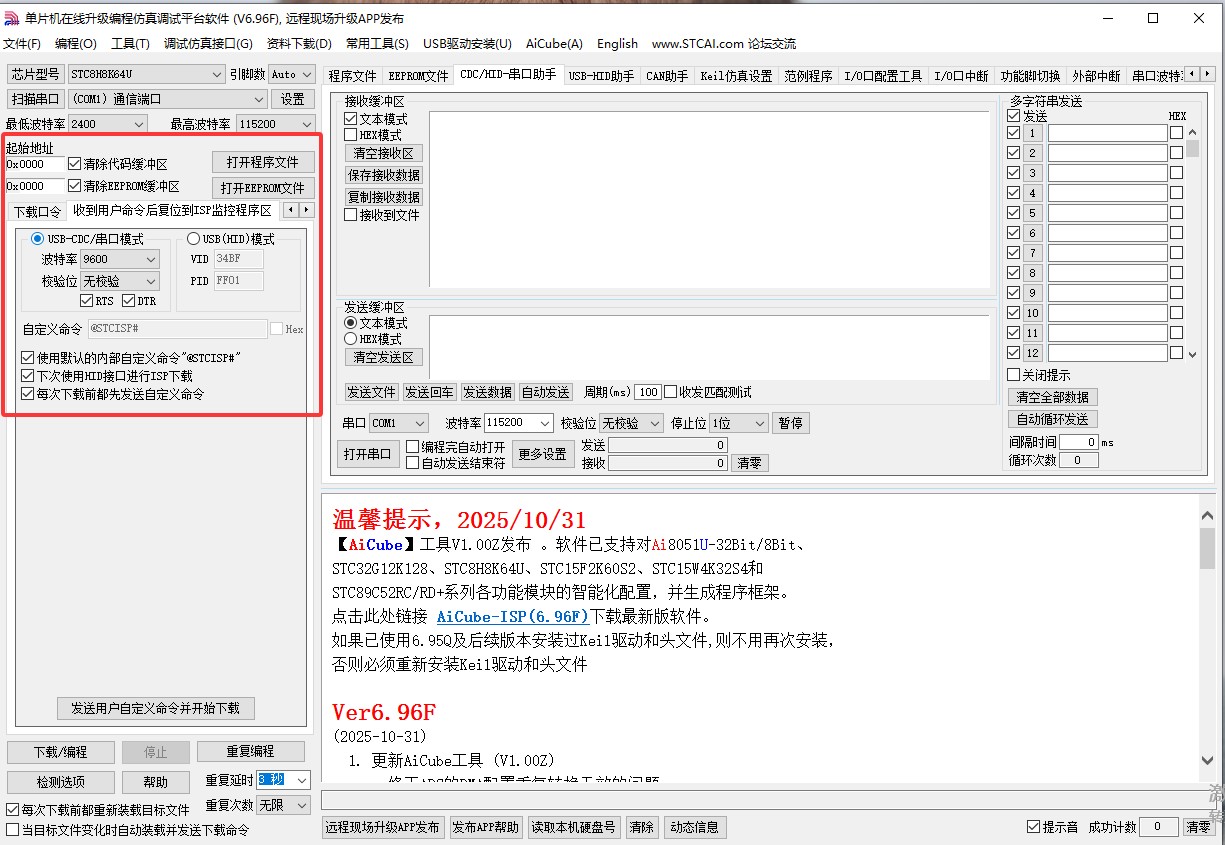This screenshot has height=845, width=1225.
Task: Click the 打开程序文件 button
Action: [x=263, y=161]
